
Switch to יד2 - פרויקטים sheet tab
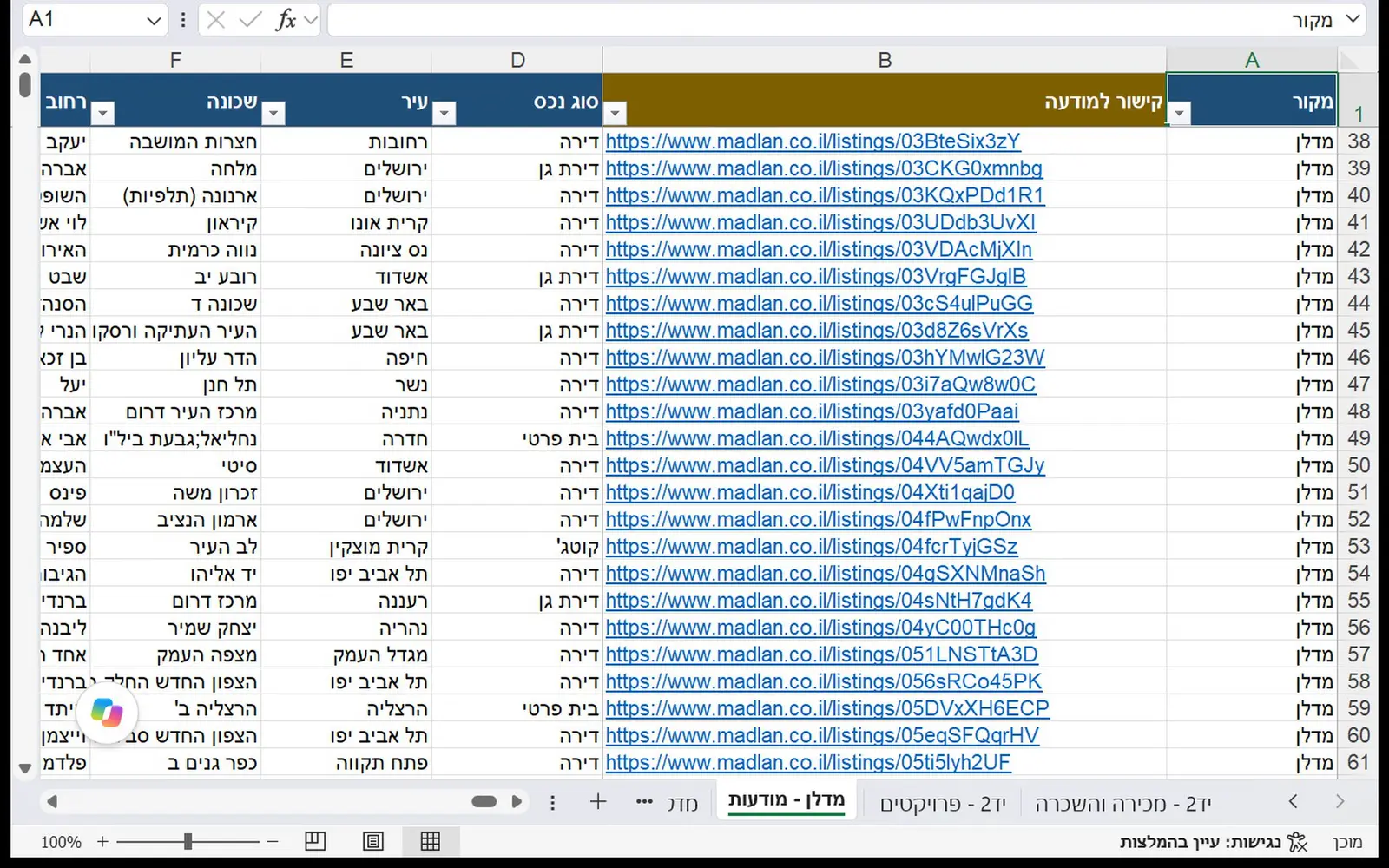pyautogui.click(x=943, y=804)
